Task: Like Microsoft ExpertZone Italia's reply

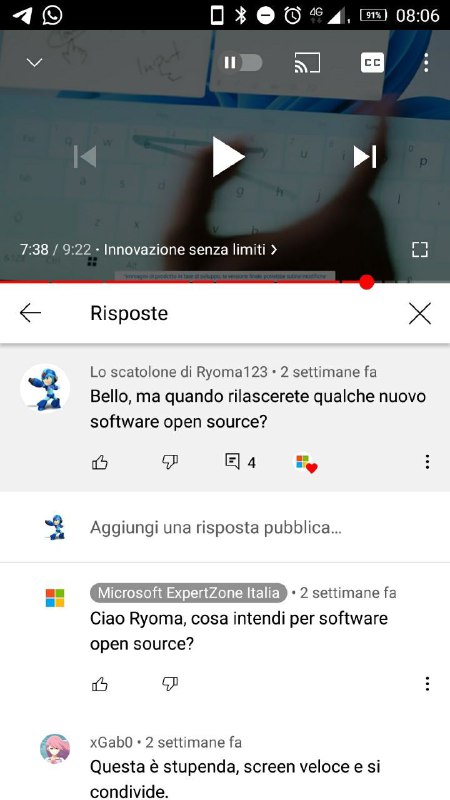Action: (99, 684)
